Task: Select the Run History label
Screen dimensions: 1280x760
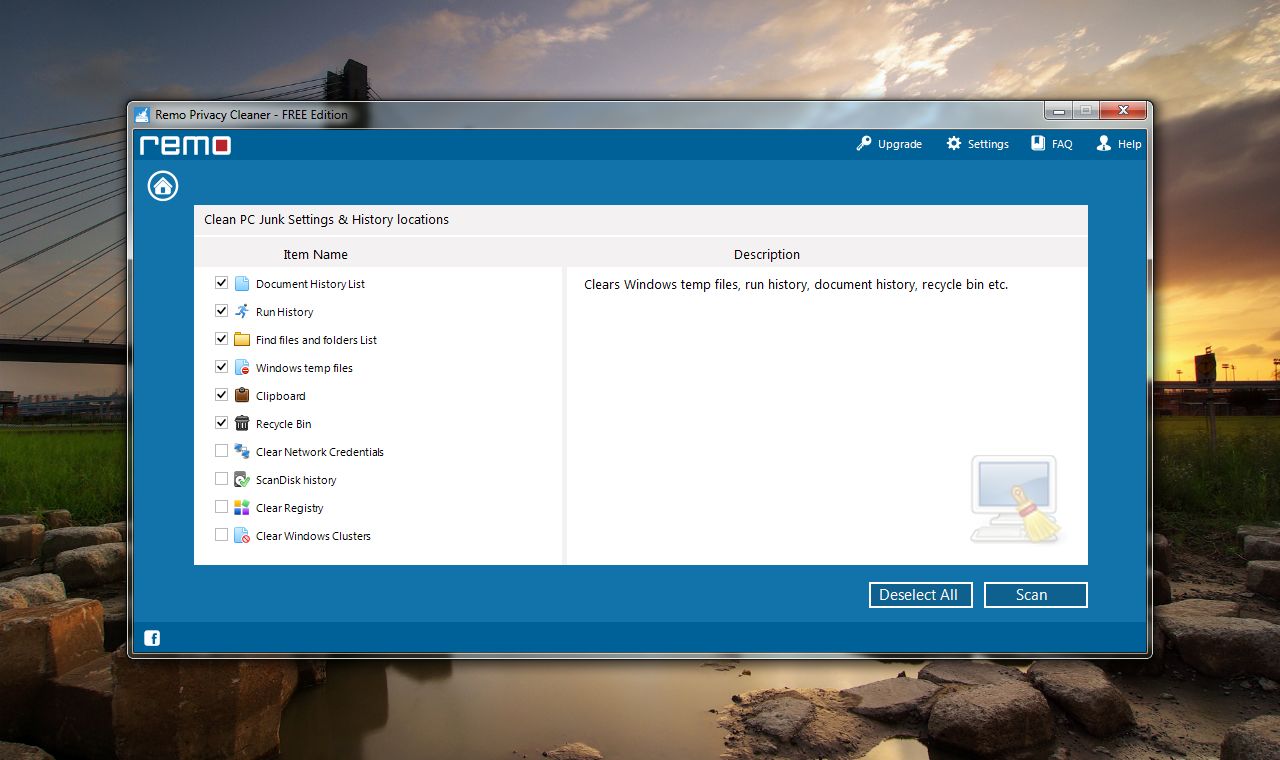Action: click(284, 312)
